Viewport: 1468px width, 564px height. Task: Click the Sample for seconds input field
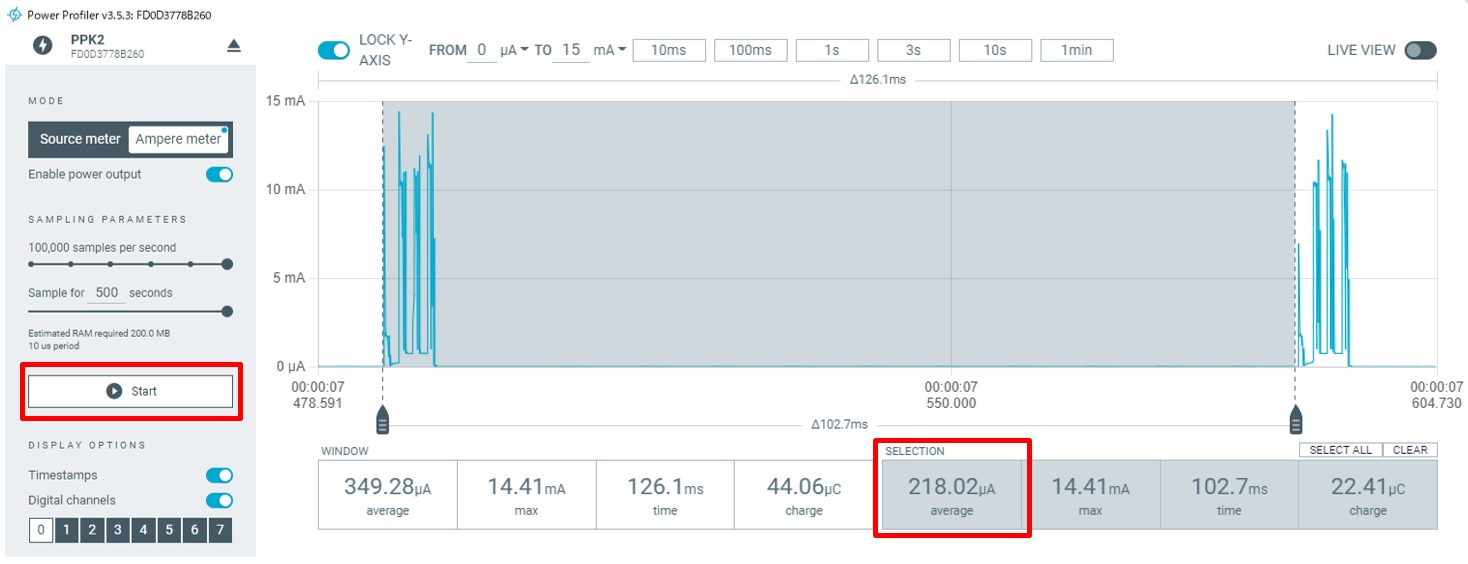107,293
